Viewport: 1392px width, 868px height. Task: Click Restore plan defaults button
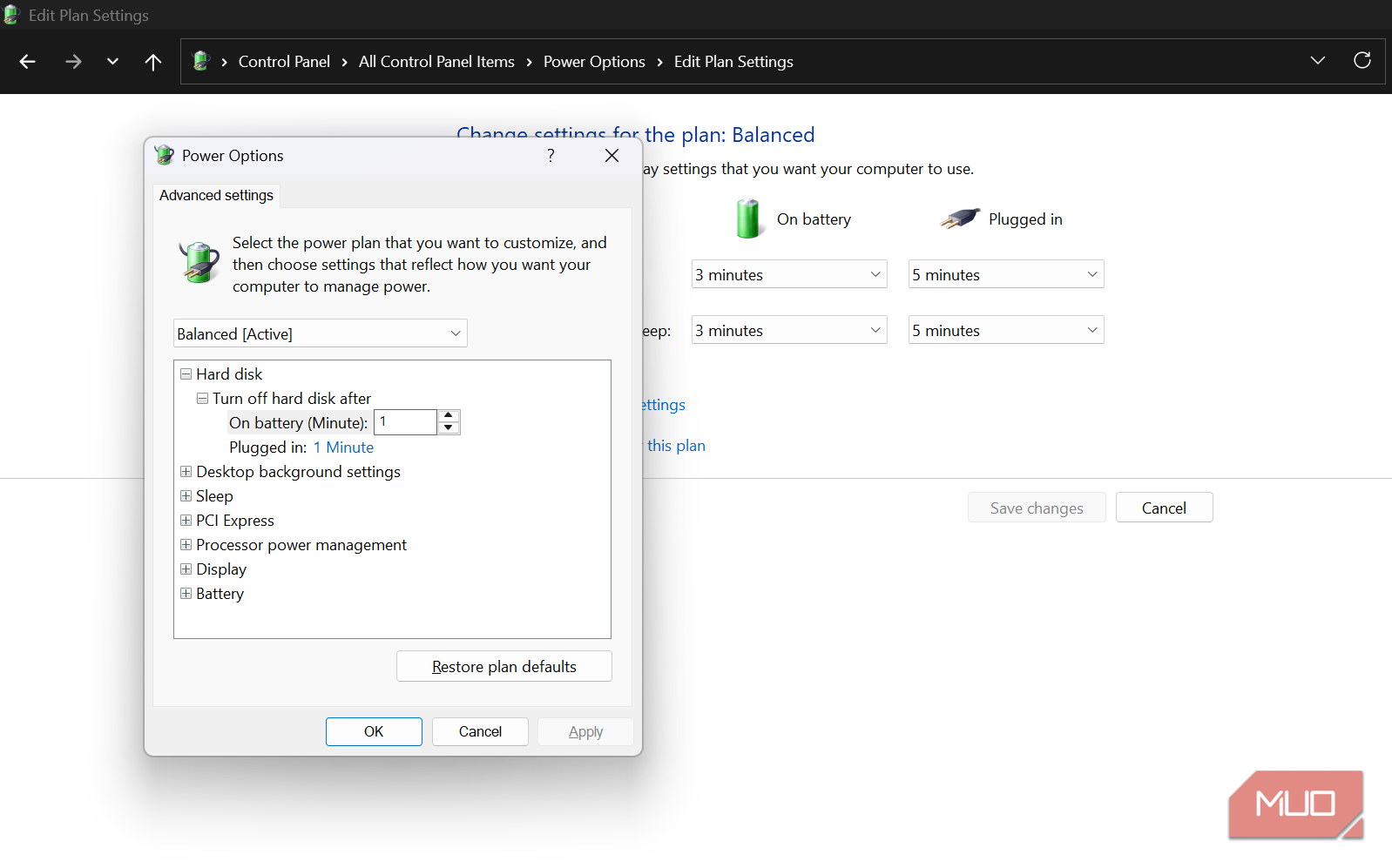[504, 666]
